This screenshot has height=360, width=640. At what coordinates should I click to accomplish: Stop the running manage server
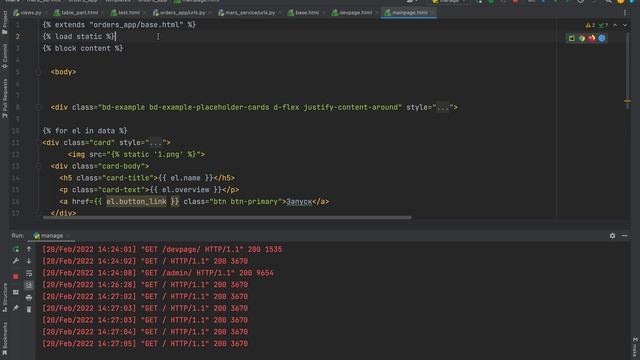tap(16, 276)
